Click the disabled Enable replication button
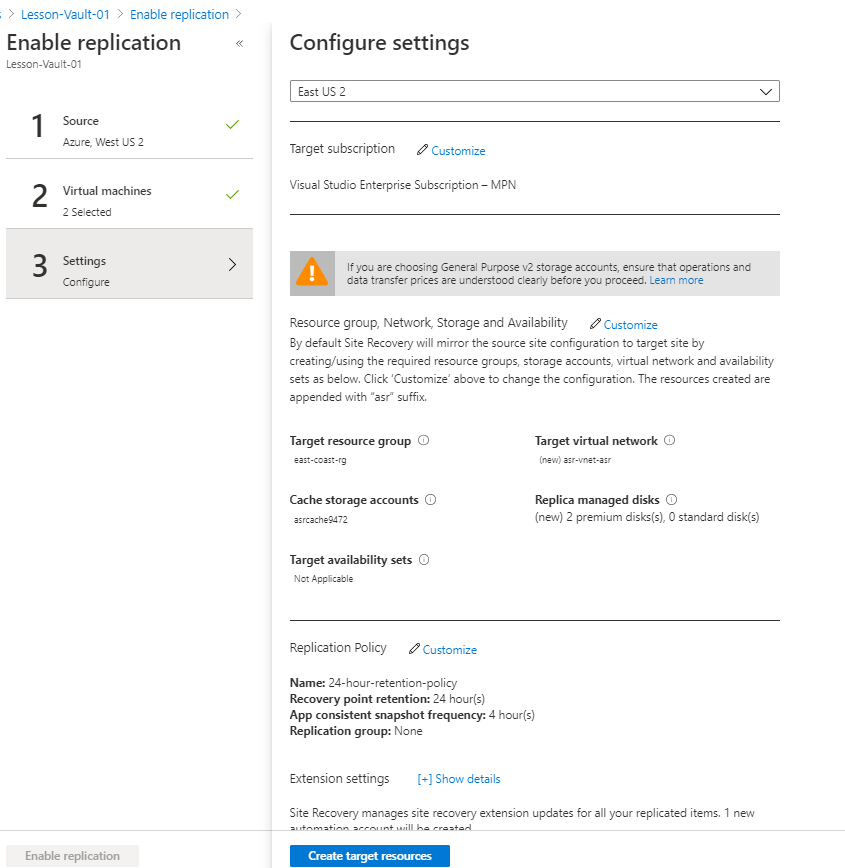Viewport: 845px width, 868px height. click(x=72, y=856)
